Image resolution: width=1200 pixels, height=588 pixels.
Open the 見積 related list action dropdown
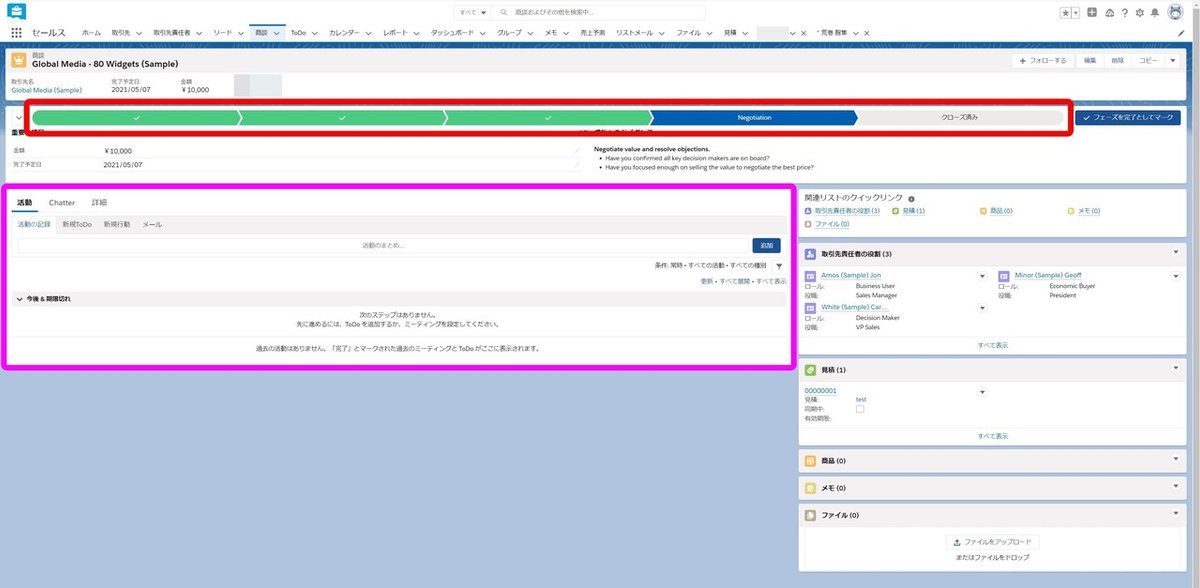click(1176, 370)
